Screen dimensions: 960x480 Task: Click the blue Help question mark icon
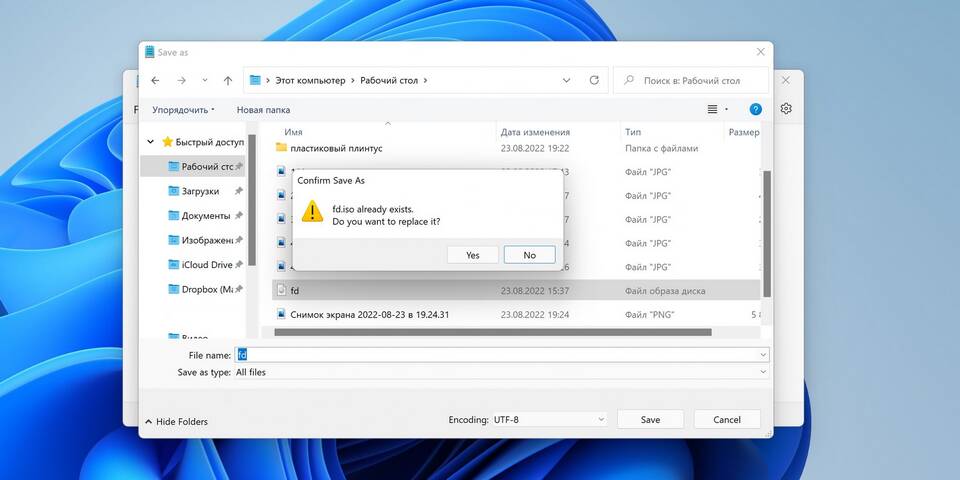point(756,109)
